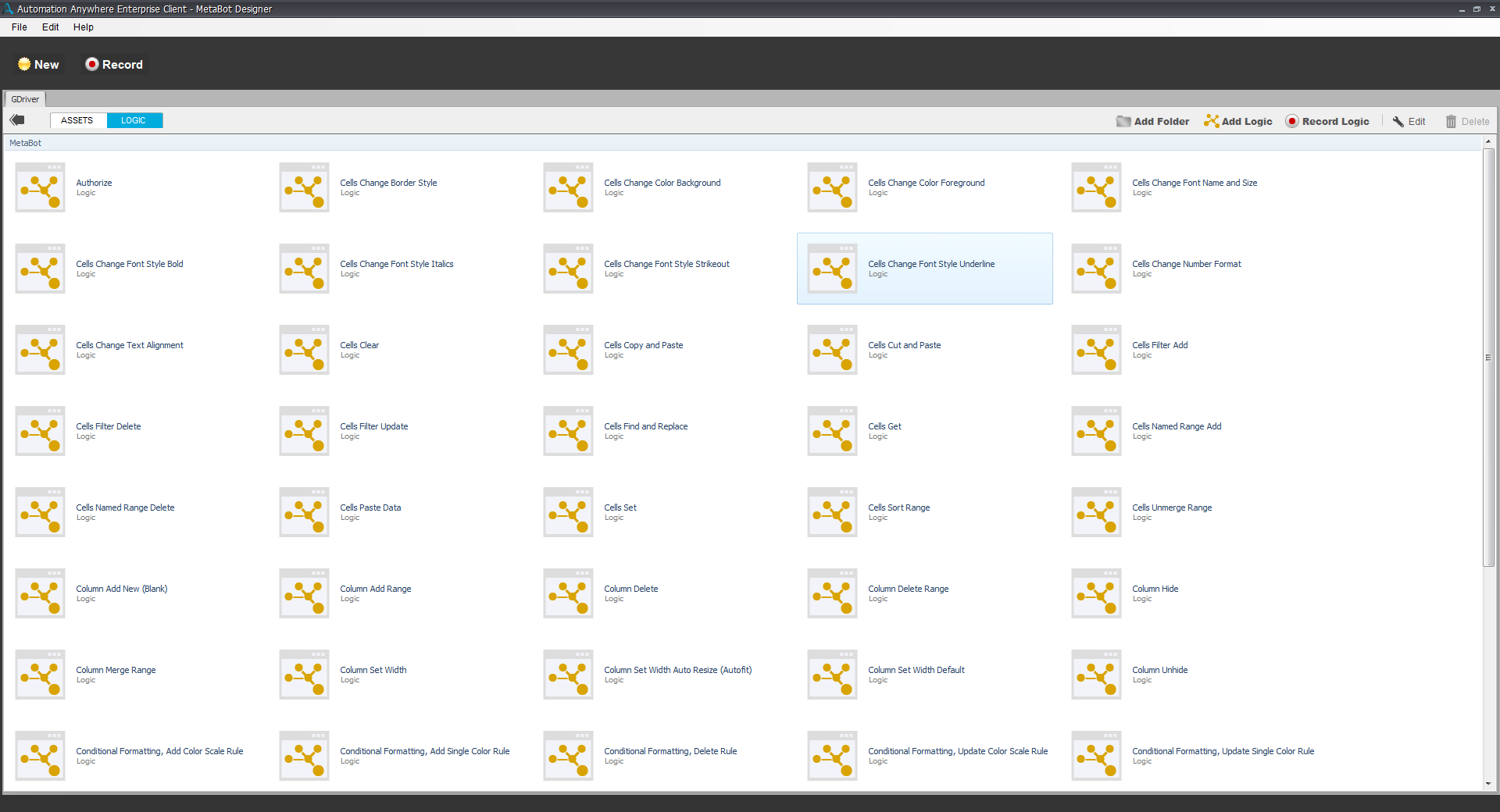Select the Cells Clear logic icon
The width and height of the screenshot is (1500, 812).
pyautogui.click(x=304, y=350)
